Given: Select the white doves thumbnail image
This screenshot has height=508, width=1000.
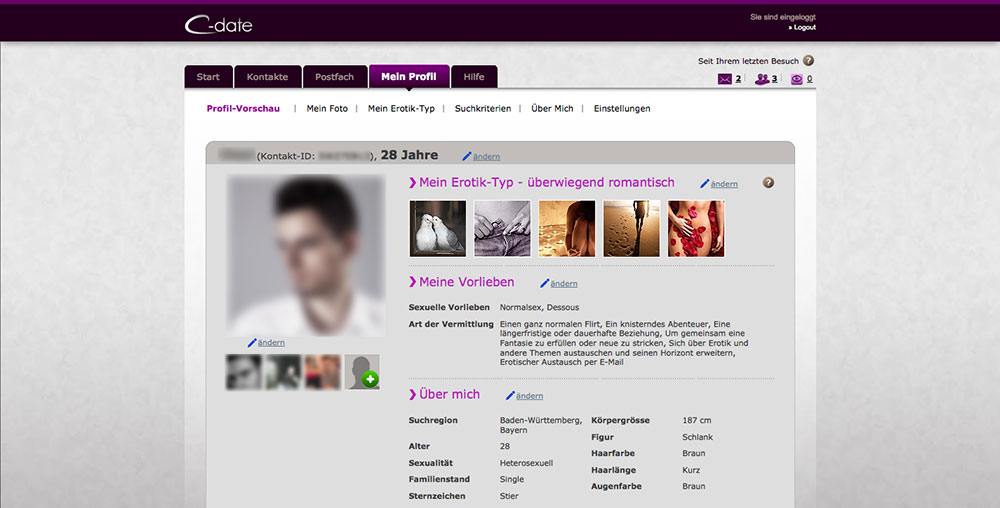Looking at the screenshot, I should click(x=438, y=229).
